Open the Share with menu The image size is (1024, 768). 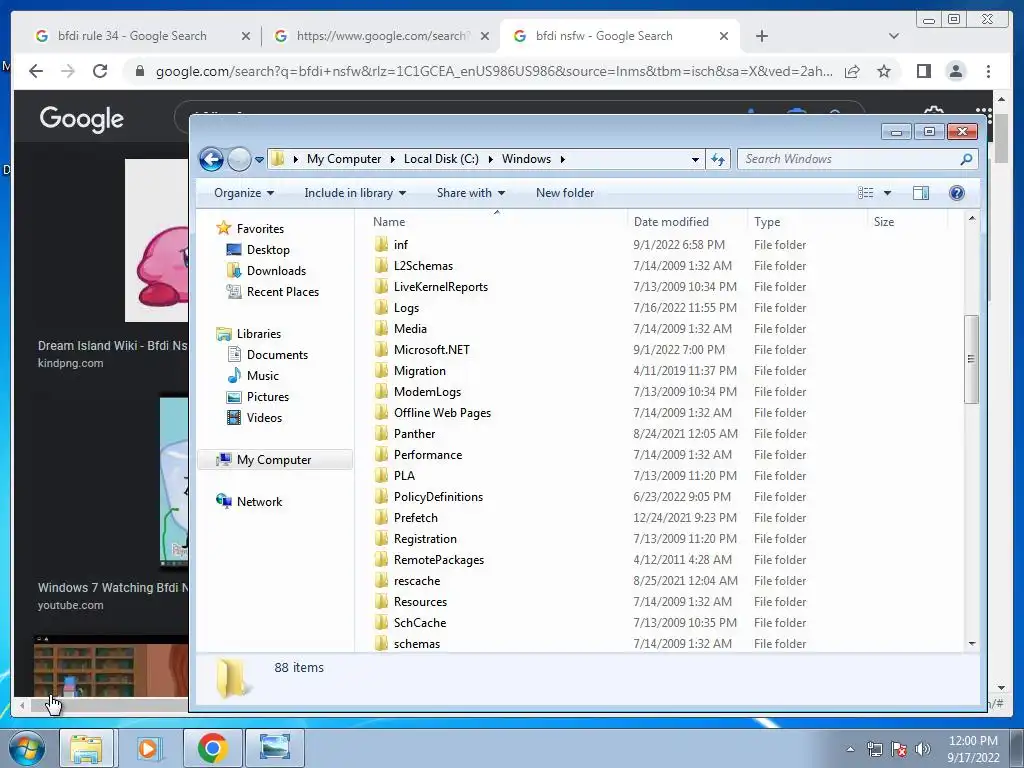470,193
